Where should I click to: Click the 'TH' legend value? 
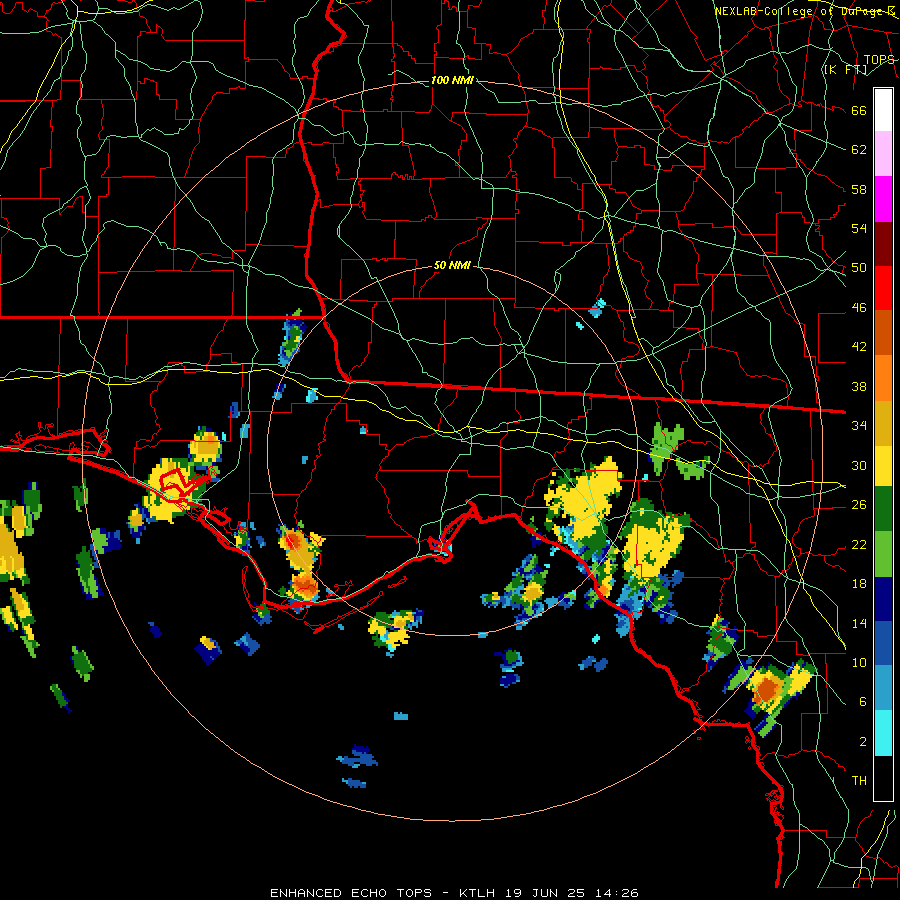(x=859, y=781)
